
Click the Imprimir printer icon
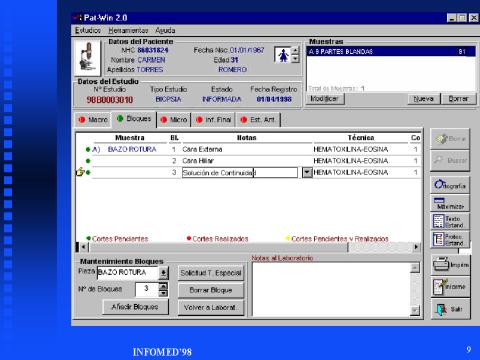[x=450, y=265]
